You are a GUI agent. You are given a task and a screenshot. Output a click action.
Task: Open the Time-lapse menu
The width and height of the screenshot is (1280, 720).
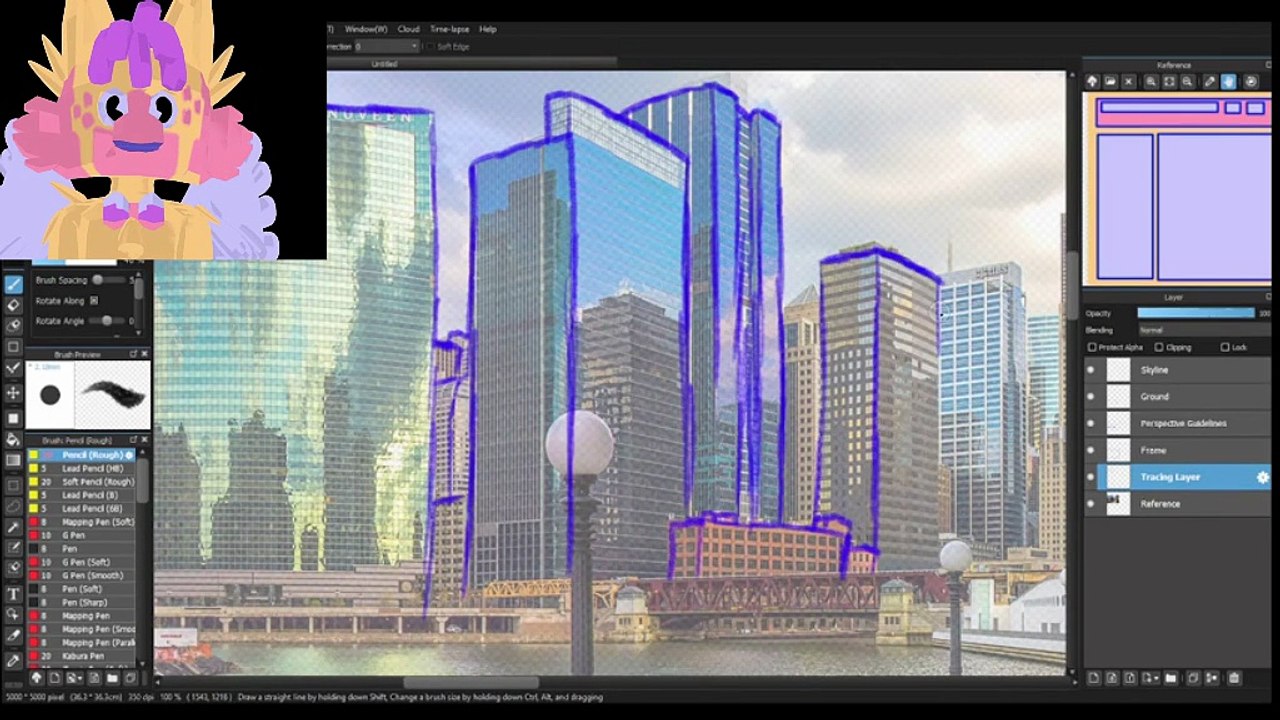449,29
